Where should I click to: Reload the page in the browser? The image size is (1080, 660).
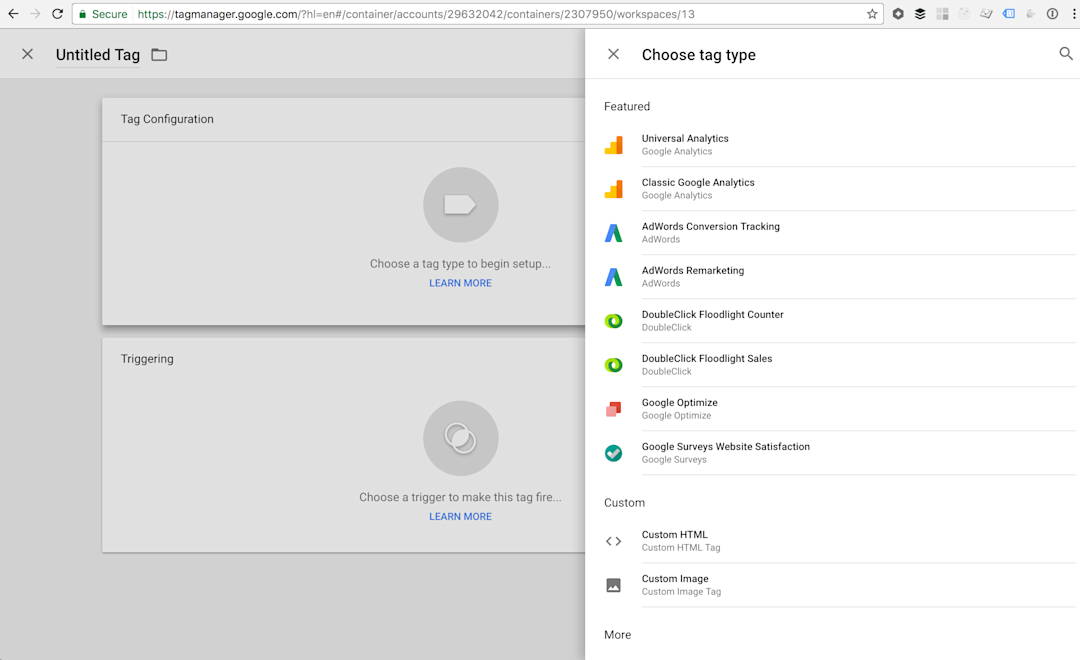(58, 14)
